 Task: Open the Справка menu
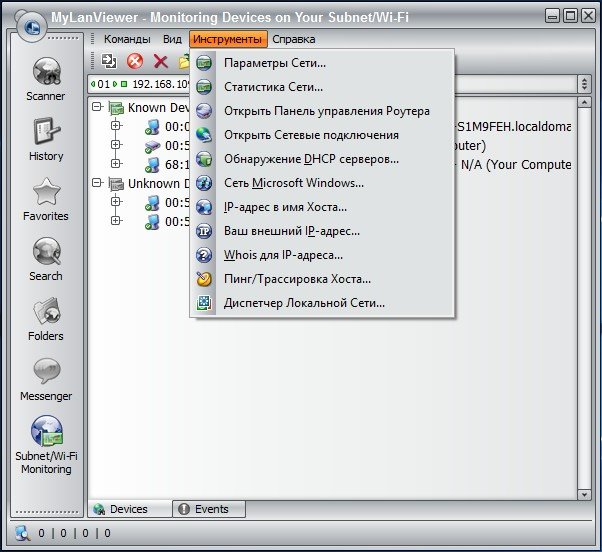tap(294, 39)
